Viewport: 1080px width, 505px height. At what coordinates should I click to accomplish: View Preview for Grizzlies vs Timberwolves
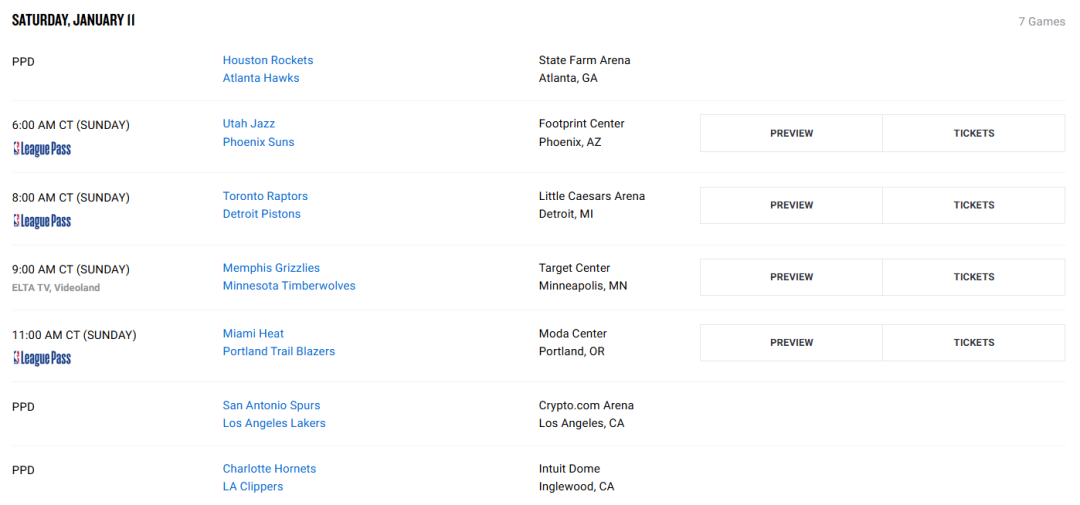point(791,277)
